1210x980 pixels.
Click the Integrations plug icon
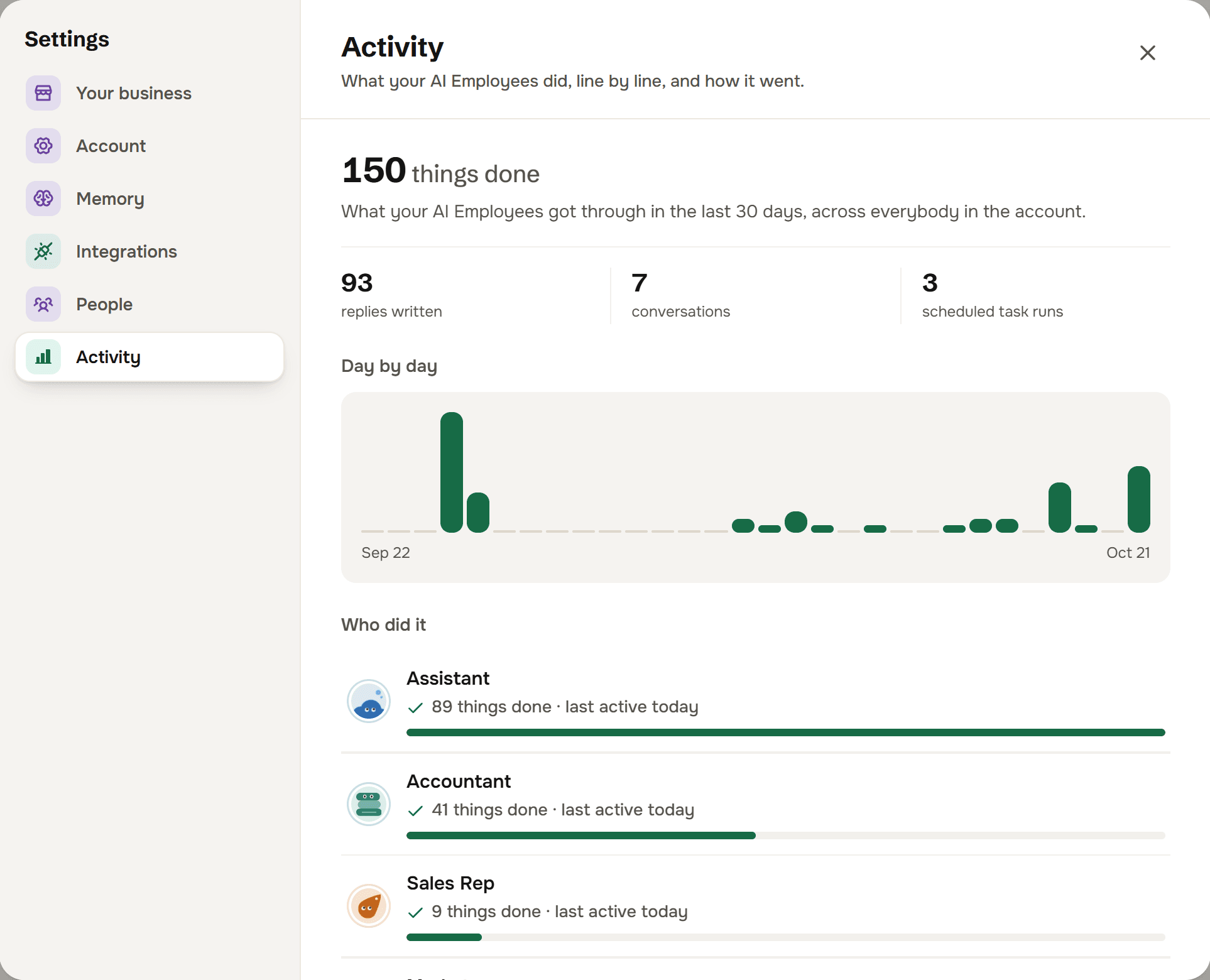coord(43,251)
